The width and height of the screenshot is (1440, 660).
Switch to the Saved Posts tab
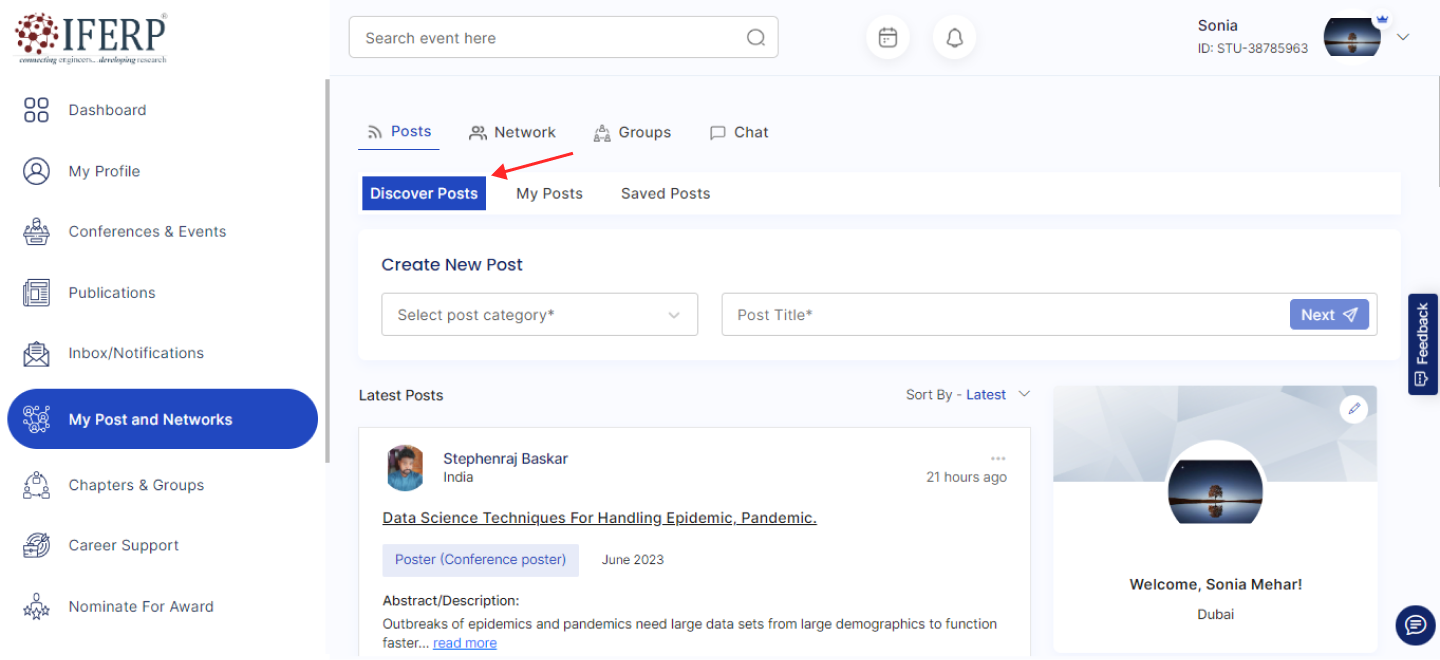coord(665,194)
